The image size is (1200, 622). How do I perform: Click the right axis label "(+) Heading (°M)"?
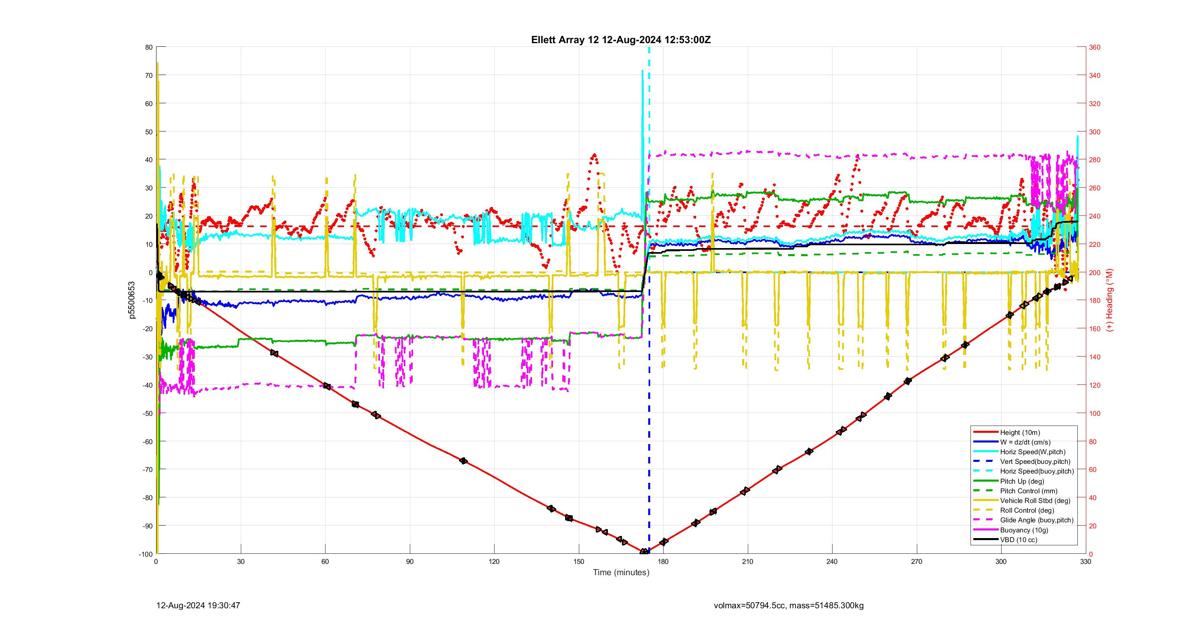[x=1110, y=300]
